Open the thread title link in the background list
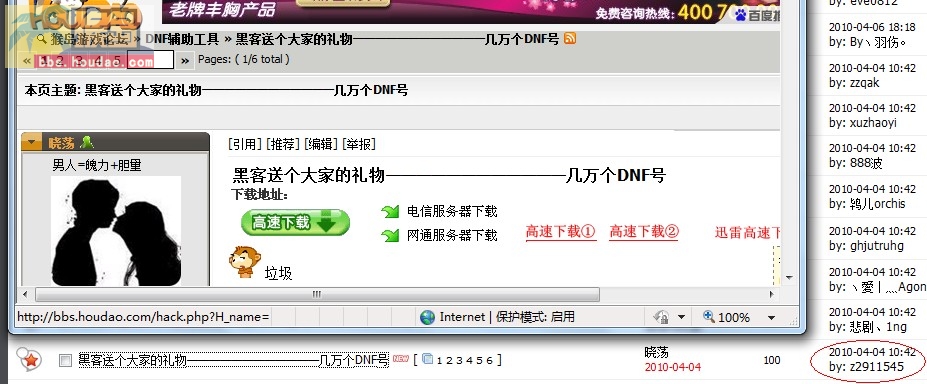 [x=234, y=360]
